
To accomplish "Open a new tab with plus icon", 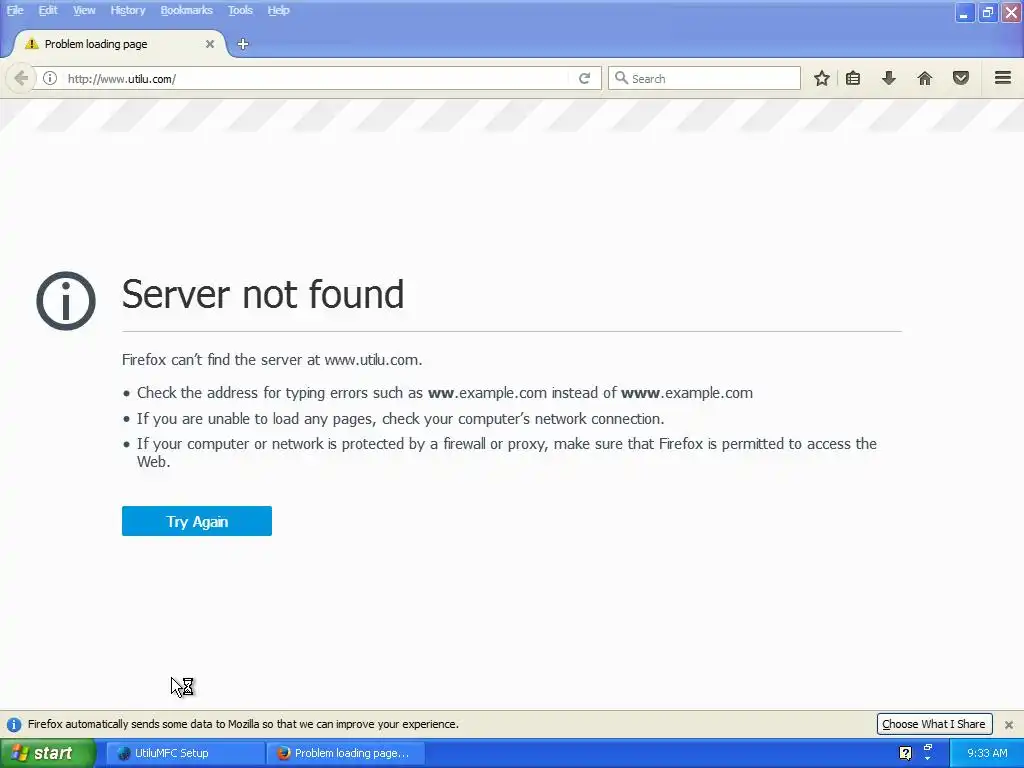I will point(243,44).
